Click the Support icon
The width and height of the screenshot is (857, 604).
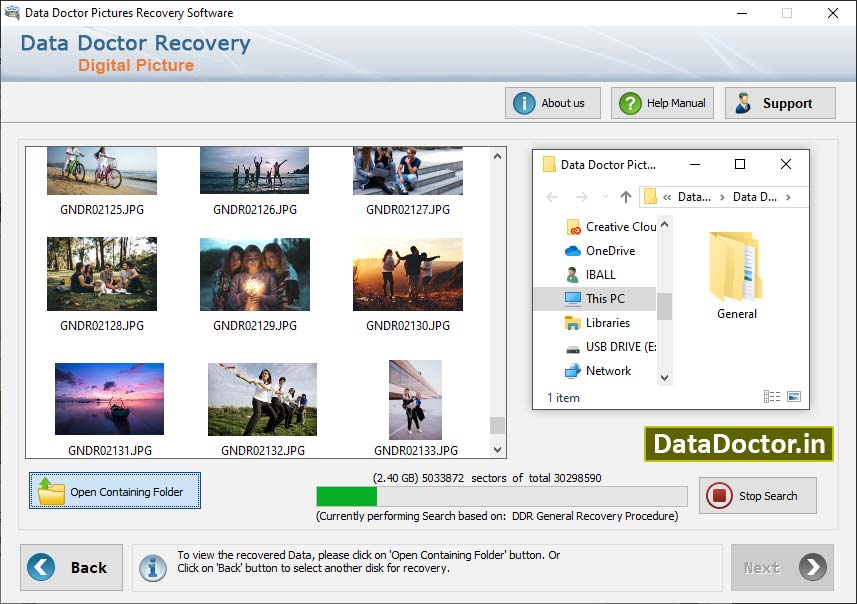(x=742, y=102)
